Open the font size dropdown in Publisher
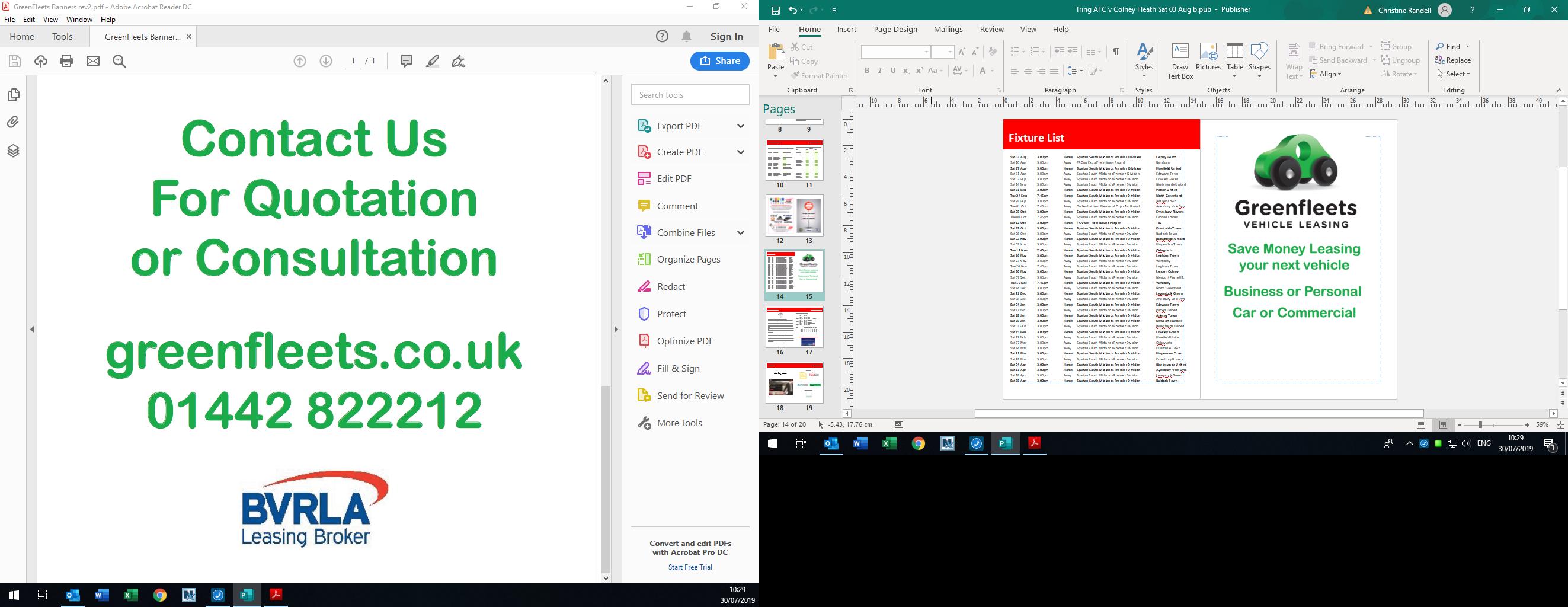Viewport: 1568px width, 607px height. [x=949, y=52]
